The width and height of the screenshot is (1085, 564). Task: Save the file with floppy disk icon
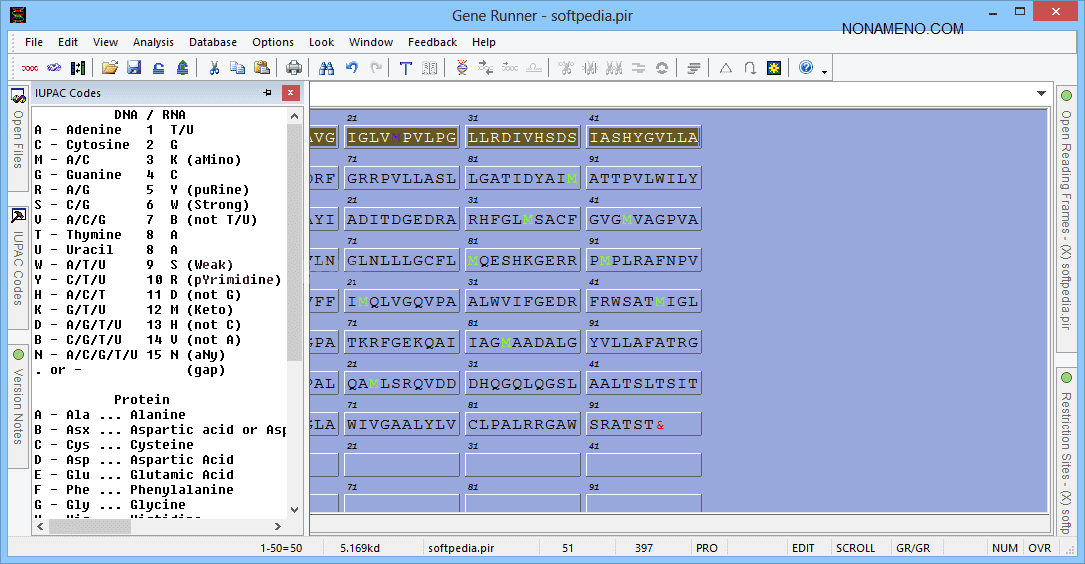click(x=134, y=68)
